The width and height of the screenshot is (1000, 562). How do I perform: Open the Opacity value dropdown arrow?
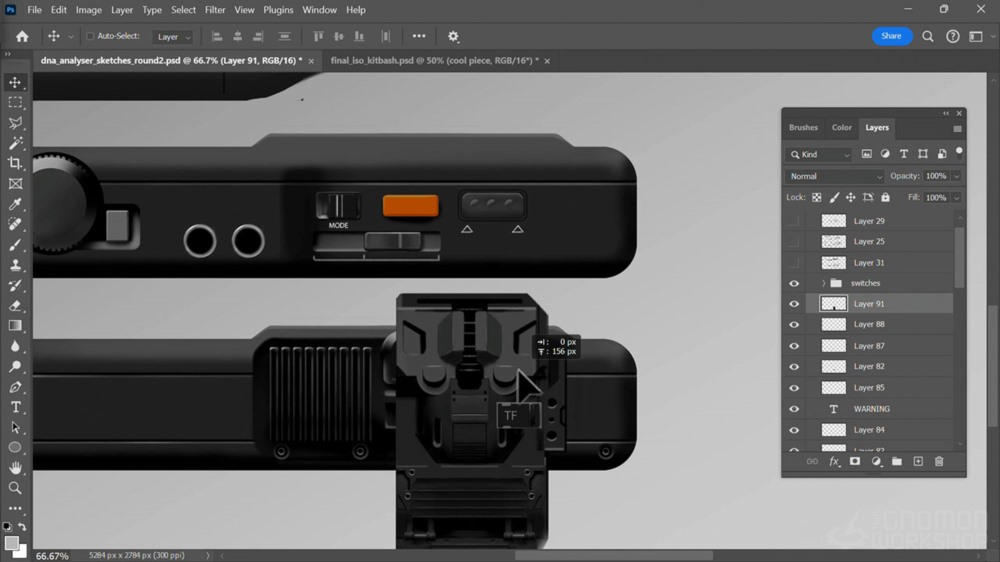956,176
